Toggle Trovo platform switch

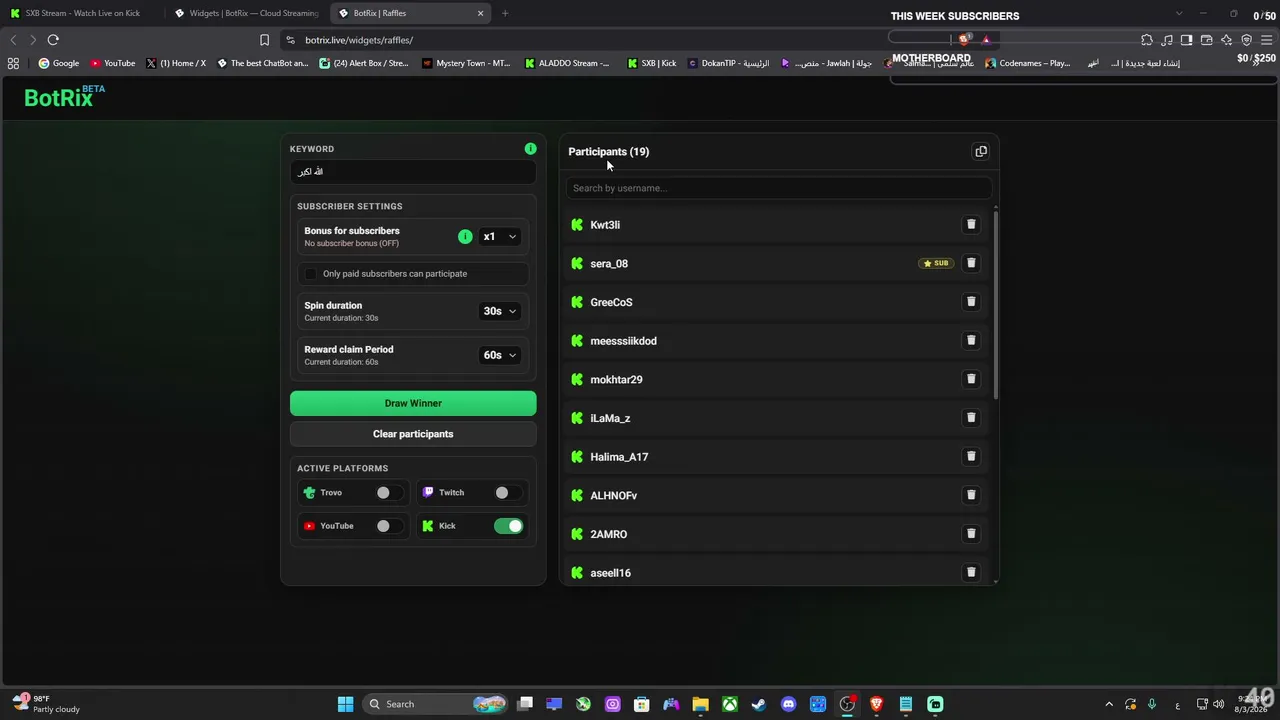pyautogui.click(x=388, y=492)
